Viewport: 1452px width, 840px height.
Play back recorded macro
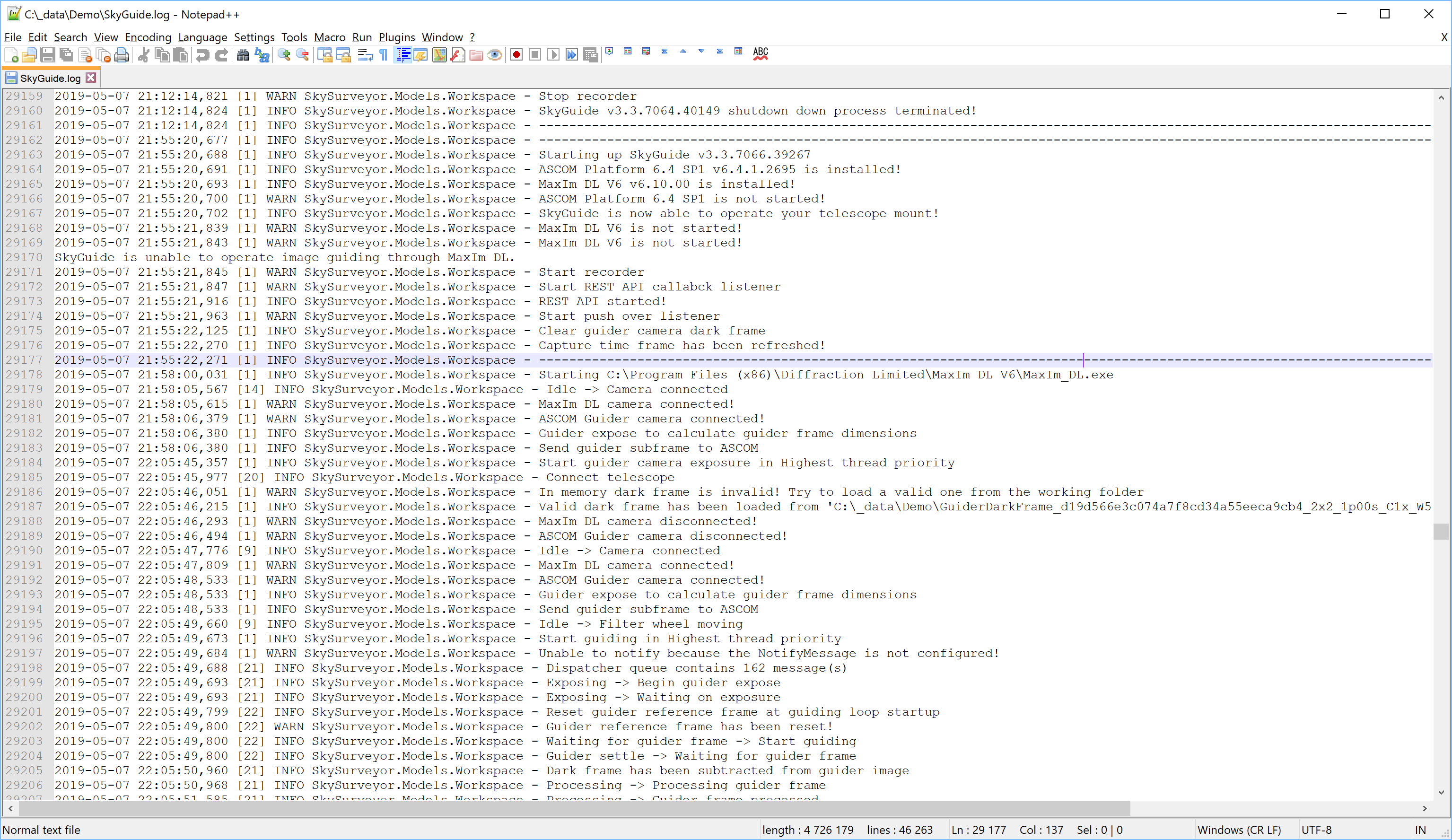coord(553,55)
